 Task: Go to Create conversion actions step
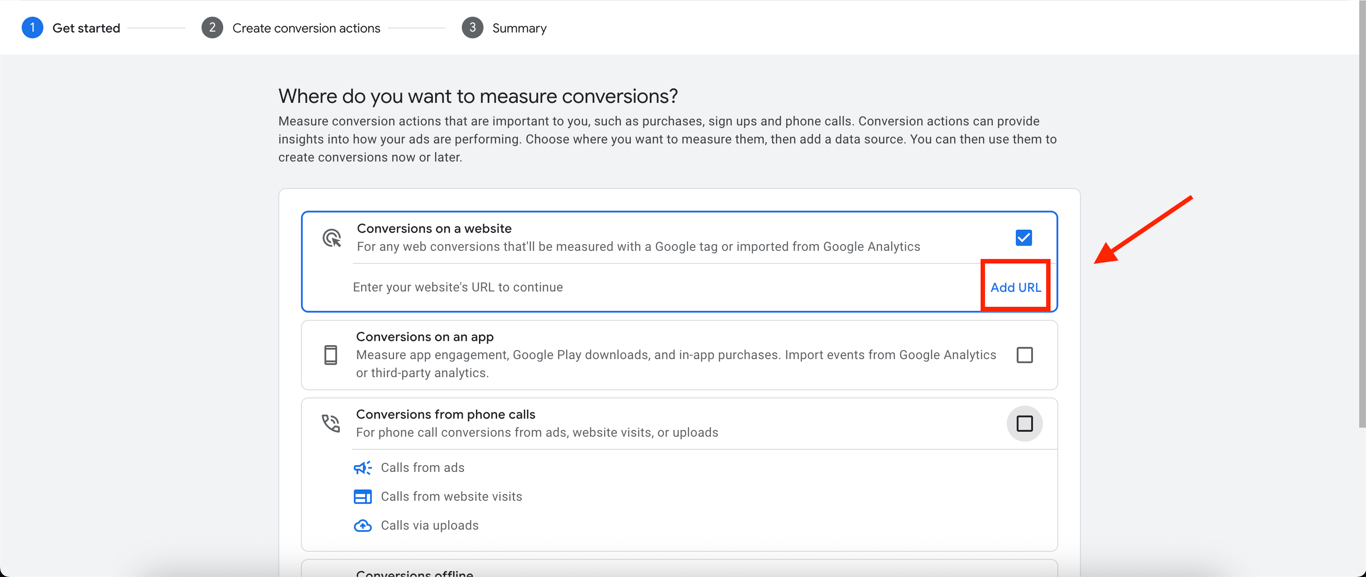pyautogui.click(x=306, y=28)
